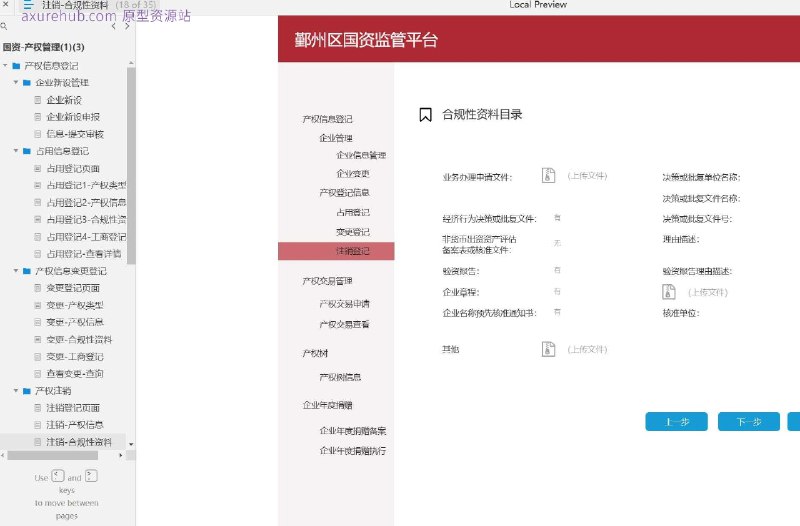Go to next page arrow
This screenshot has width=800, height=526.
(127, 26)
